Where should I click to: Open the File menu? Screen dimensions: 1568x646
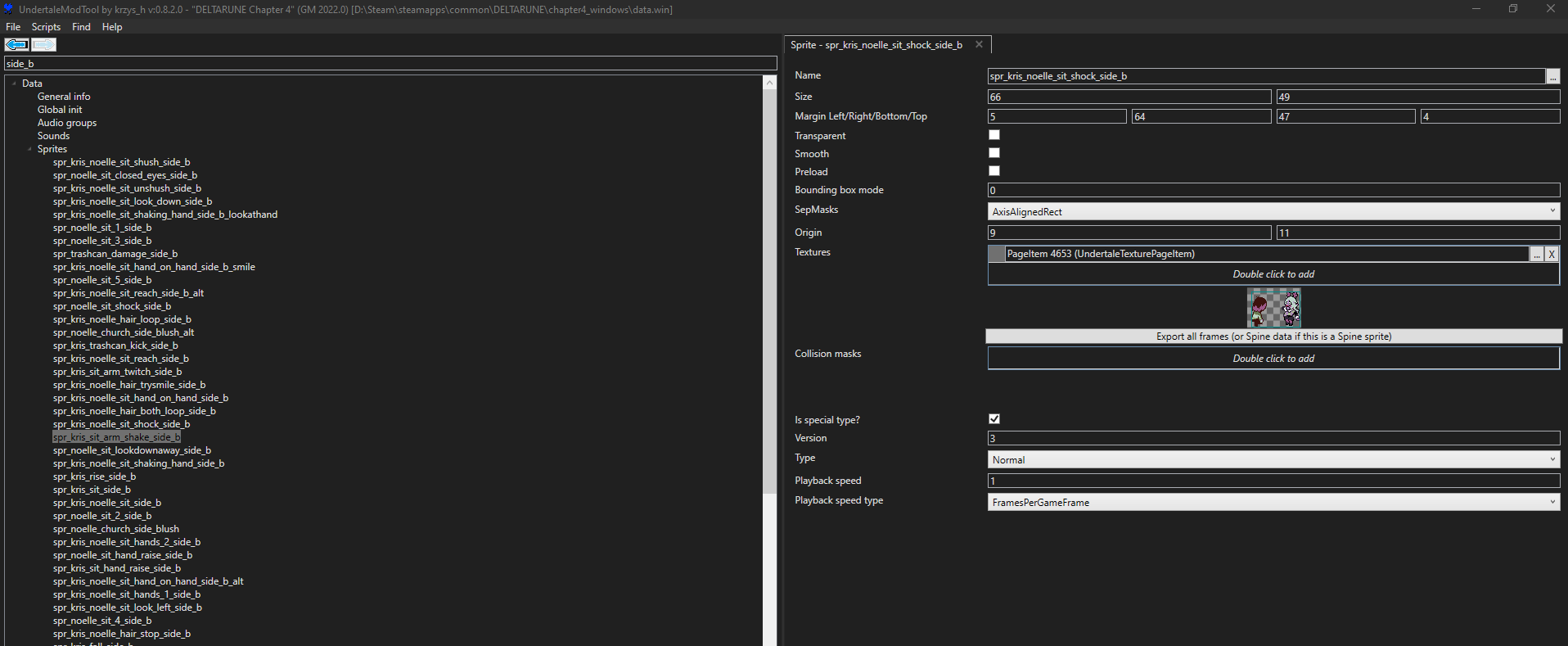[x=13, y=27]
